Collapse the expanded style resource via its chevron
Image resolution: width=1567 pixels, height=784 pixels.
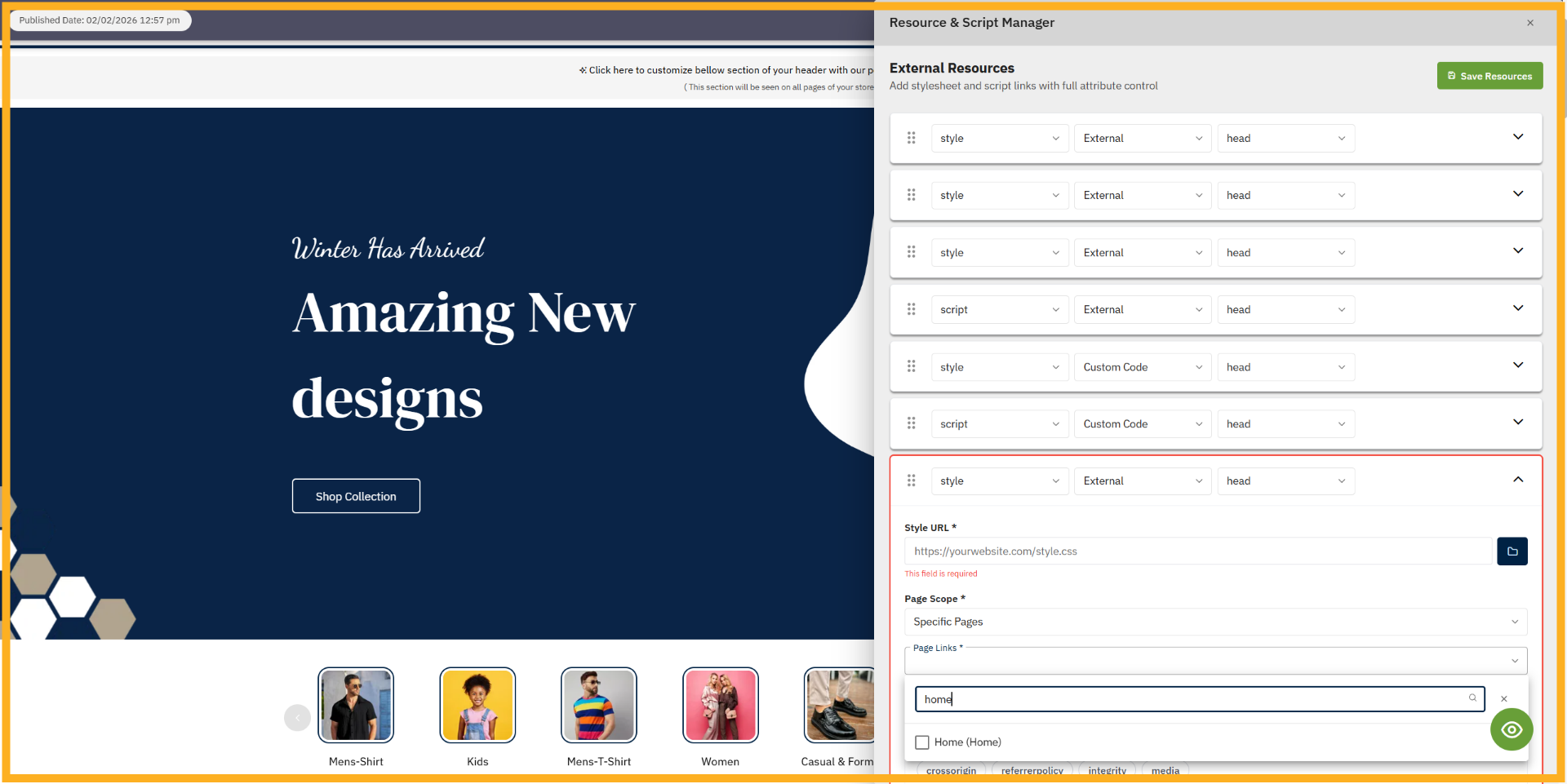[x=1518, y=480]
